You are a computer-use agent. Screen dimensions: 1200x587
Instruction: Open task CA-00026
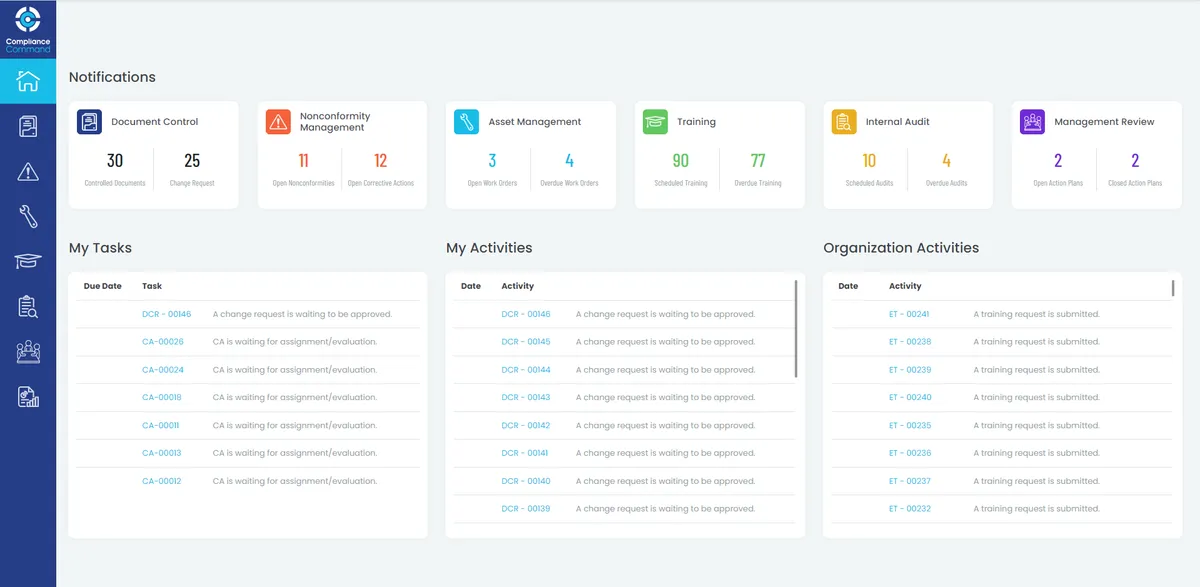pos(163,342)
